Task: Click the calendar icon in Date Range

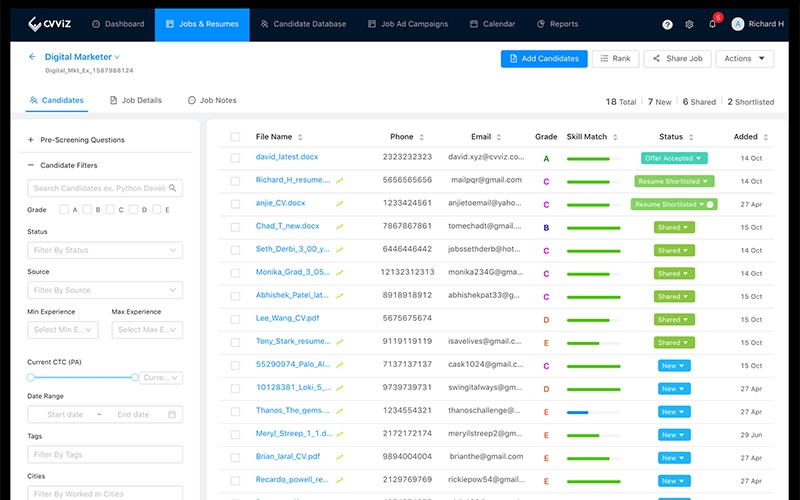Action: point(172,414)
